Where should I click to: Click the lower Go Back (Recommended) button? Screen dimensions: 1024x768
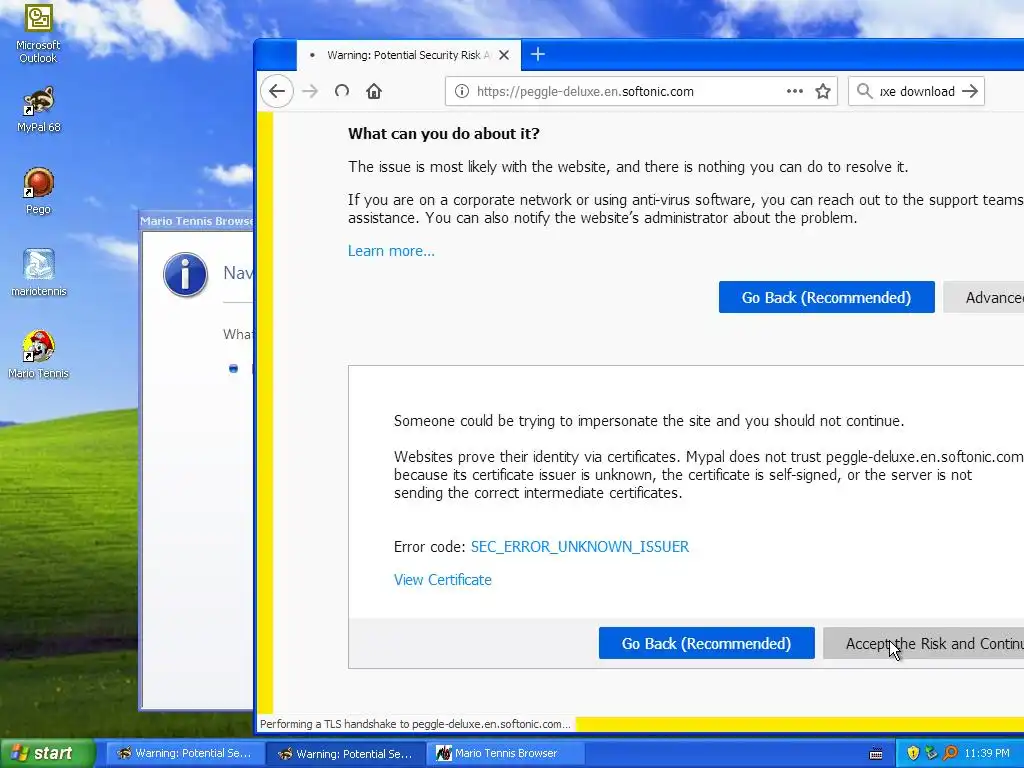point(706,643)
